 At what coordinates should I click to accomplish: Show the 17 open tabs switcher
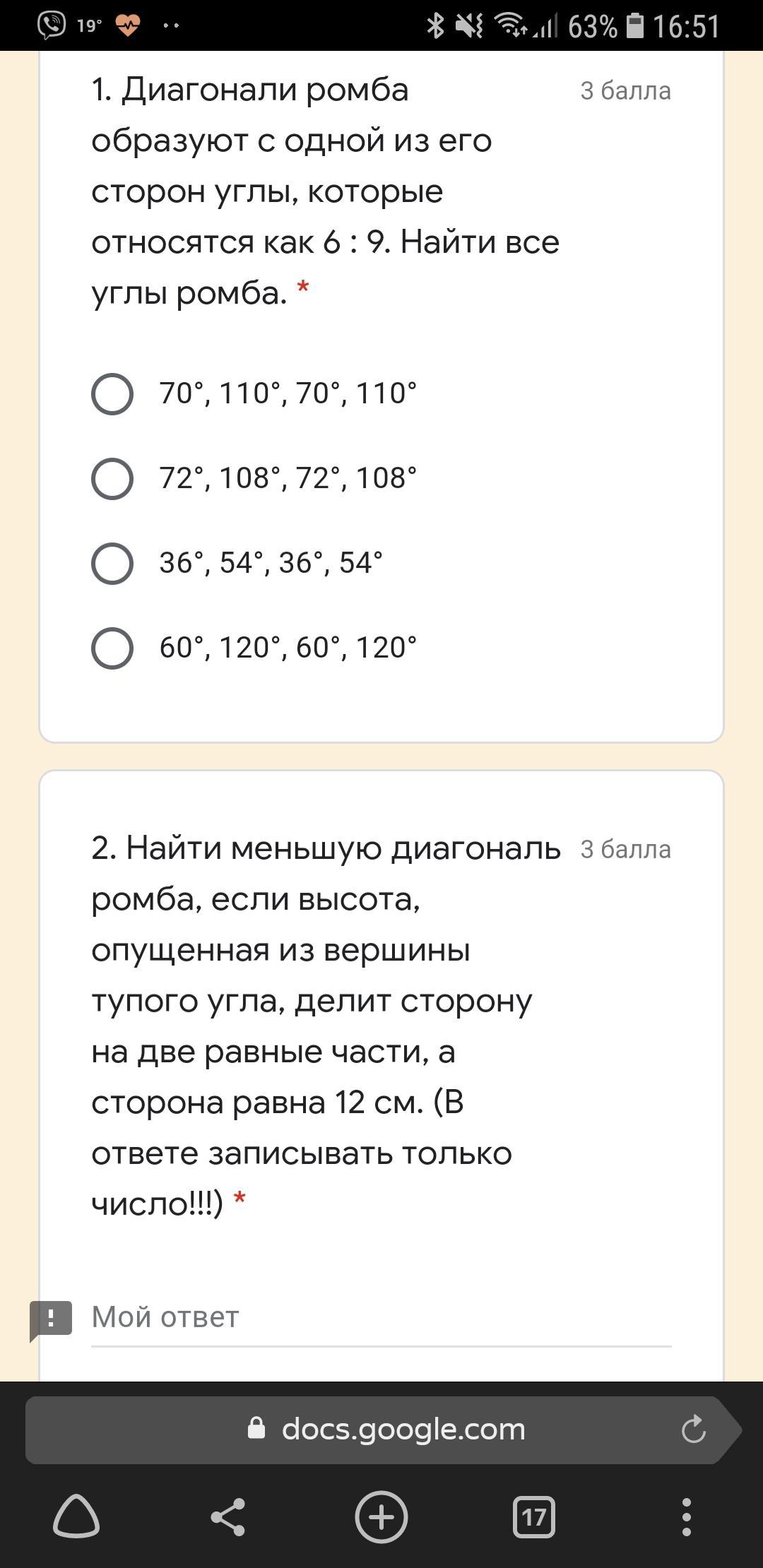click(534, 1516)
